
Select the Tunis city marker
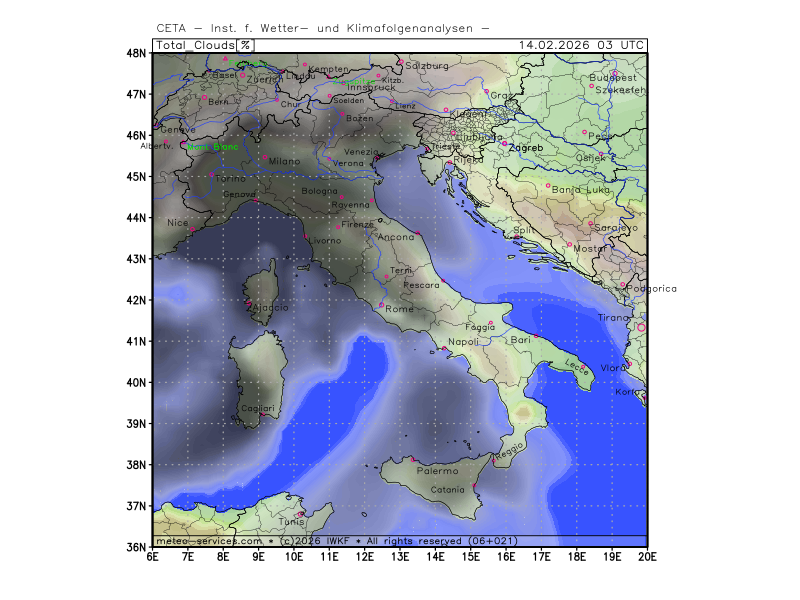[299, 514]
